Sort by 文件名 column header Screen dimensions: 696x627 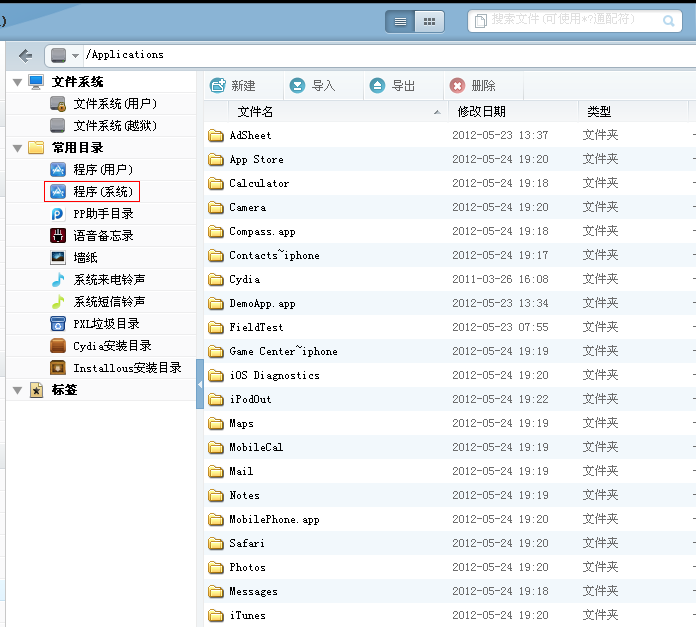pos(338,112)
